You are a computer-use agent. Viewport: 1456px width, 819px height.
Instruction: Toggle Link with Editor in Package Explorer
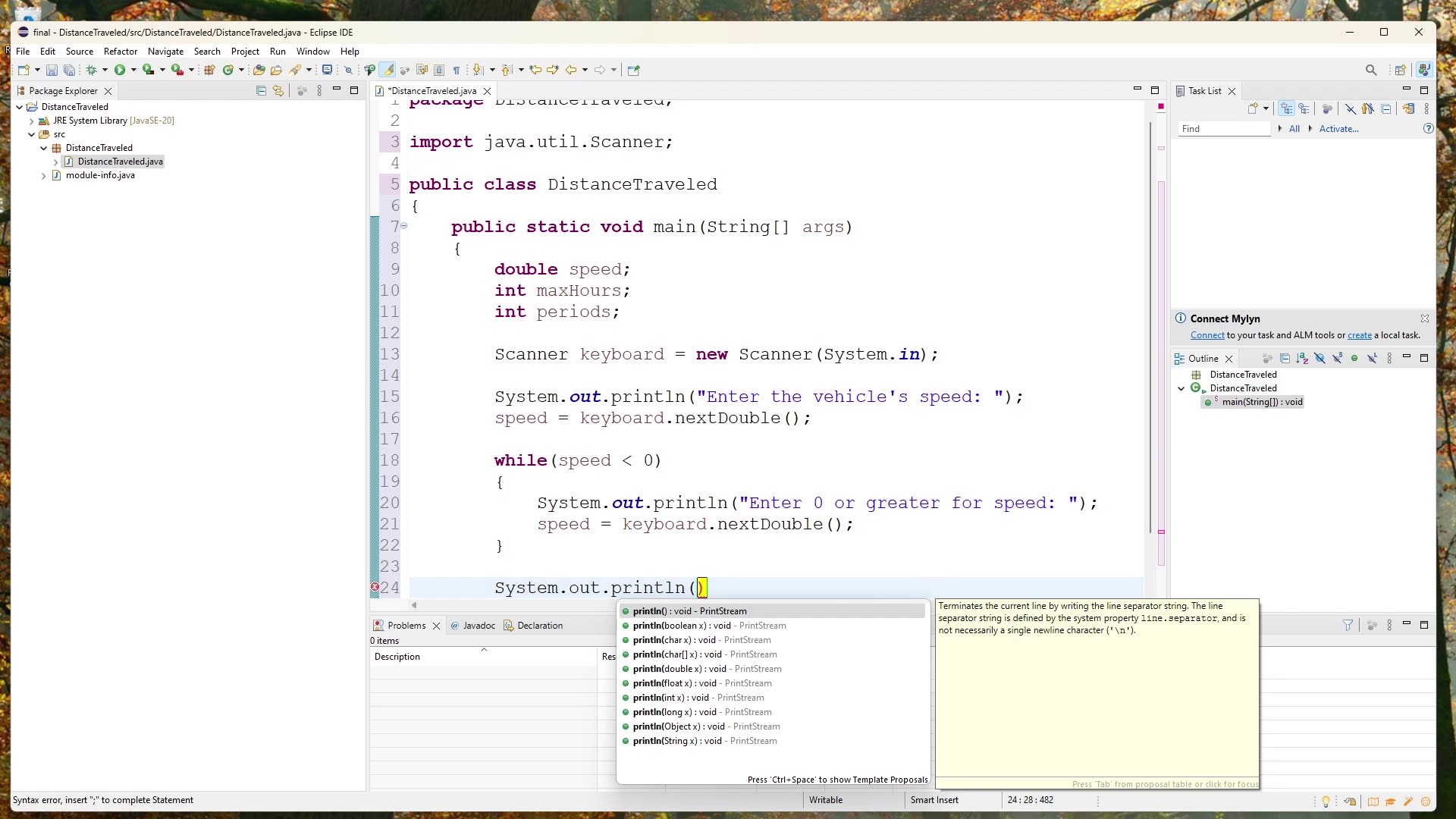click(278, 91)
